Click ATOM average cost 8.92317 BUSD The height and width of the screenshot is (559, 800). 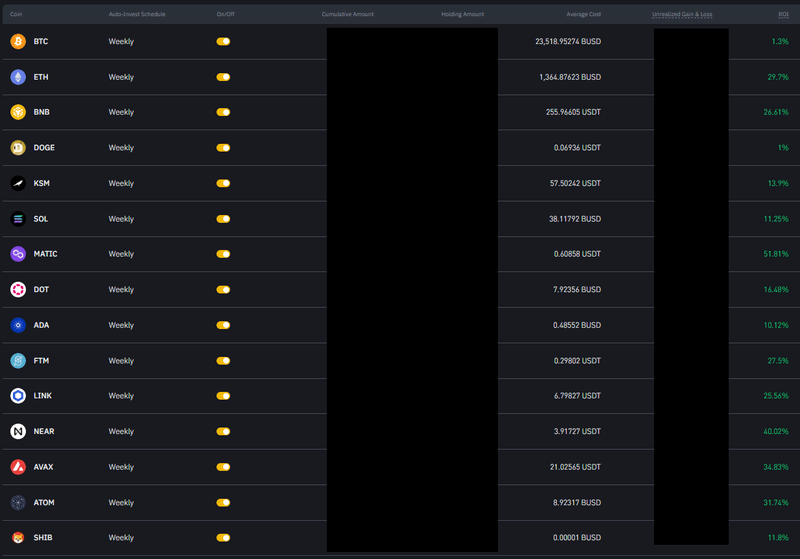tap(577, 502)
